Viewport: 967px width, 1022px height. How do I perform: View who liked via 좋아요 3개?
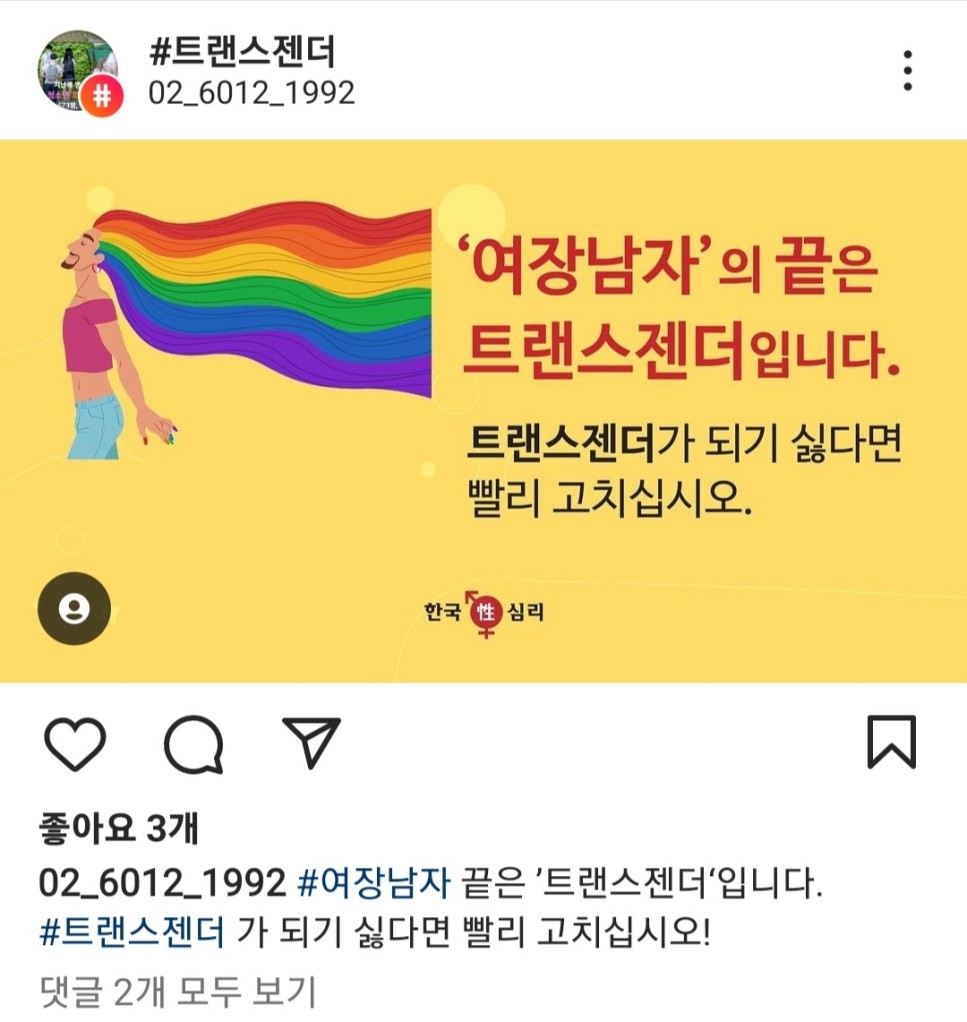point(119,828)
